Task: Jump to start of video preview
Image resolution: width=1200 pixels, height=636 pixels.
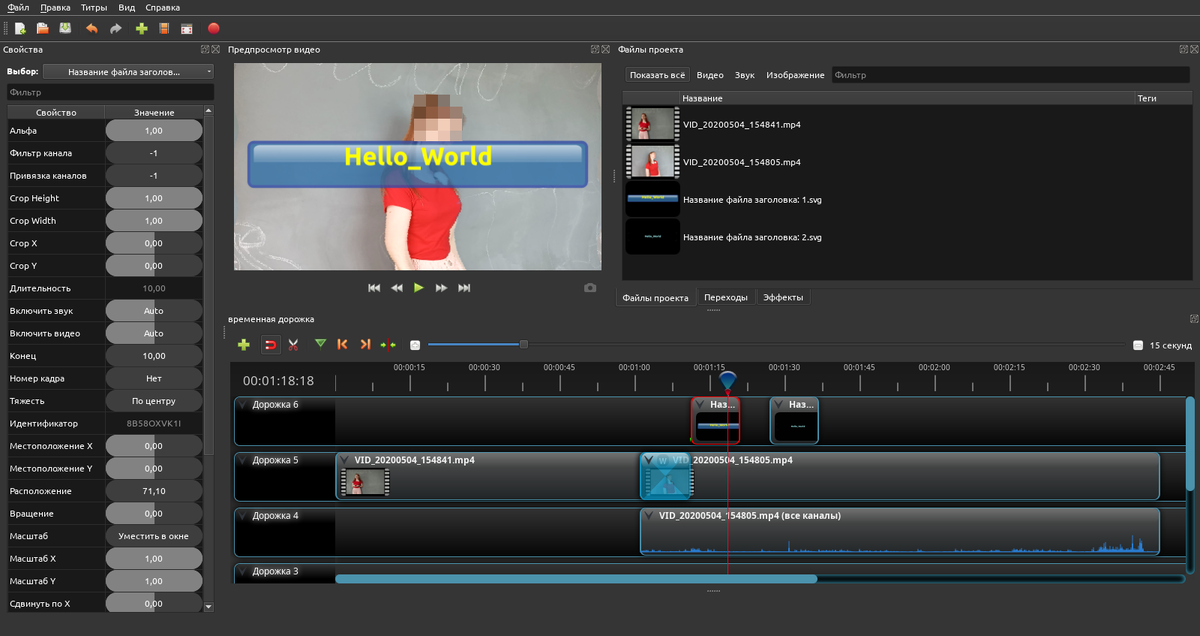Action: [x=374, y=288]
